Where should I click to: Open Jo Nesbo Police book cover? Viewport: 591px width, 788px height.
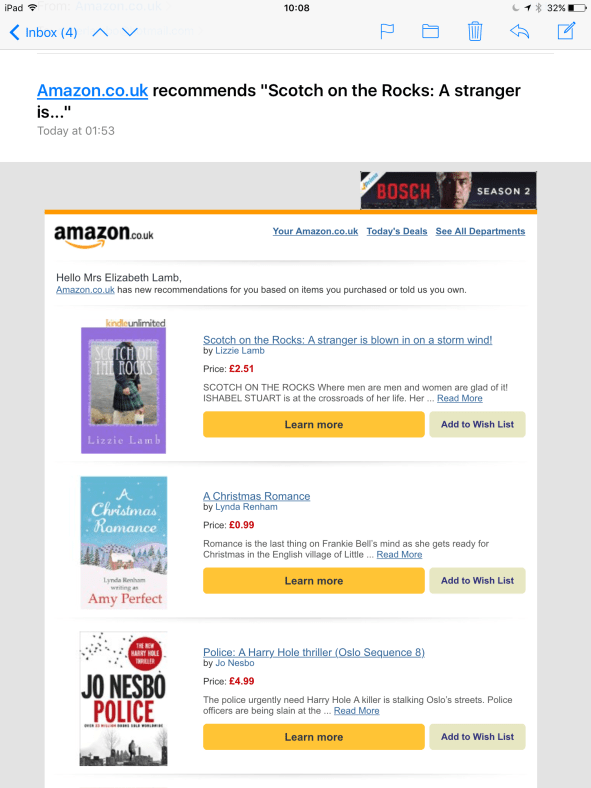click(124, 699)
